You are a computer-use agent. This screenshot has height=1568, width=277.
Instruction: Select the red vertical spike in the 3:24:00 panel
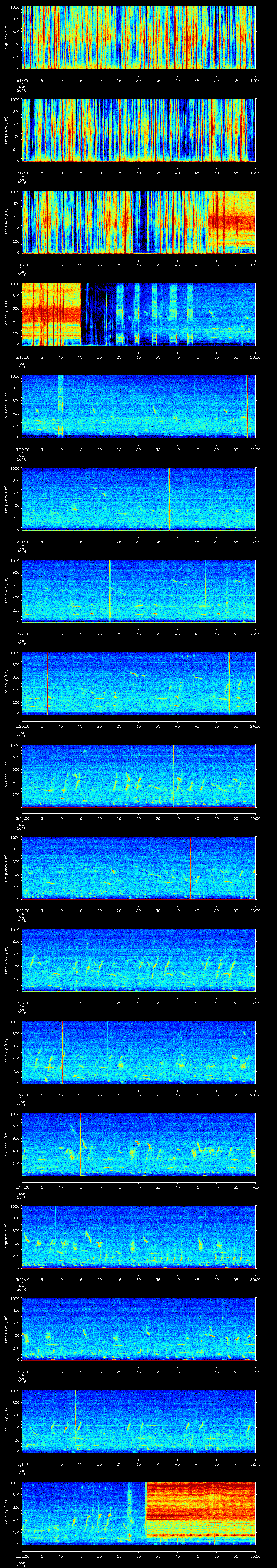pos(173,775)
